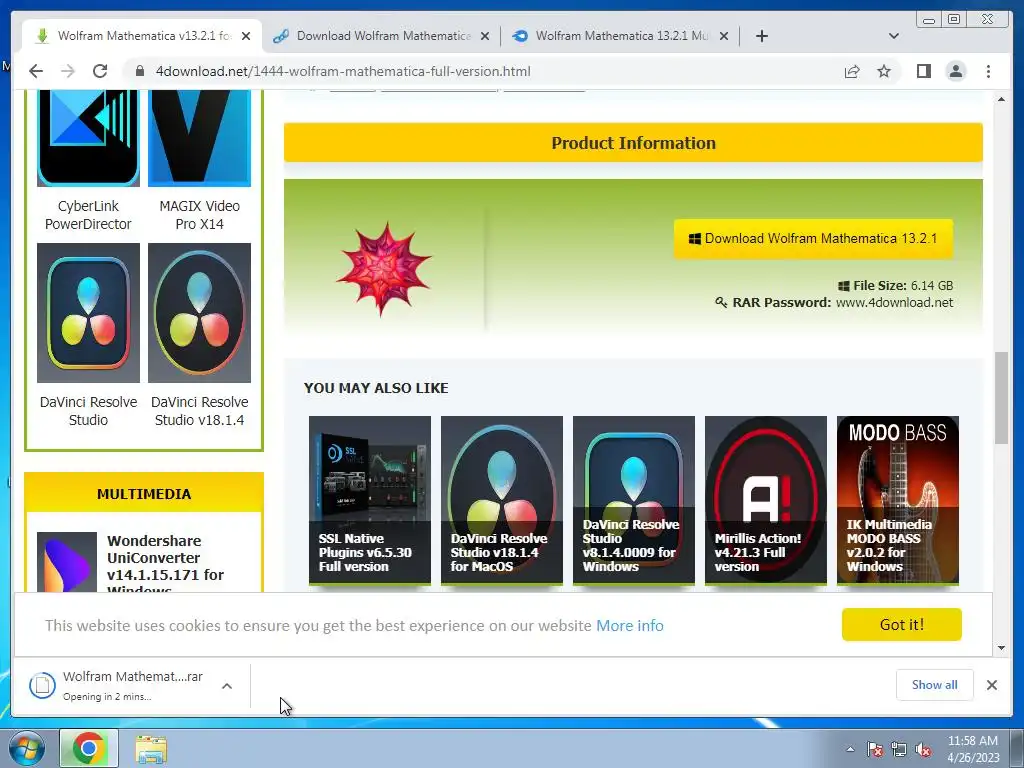
Task: Click the 'CyberLink PowerDirector' text link
Action: (88, 215)
